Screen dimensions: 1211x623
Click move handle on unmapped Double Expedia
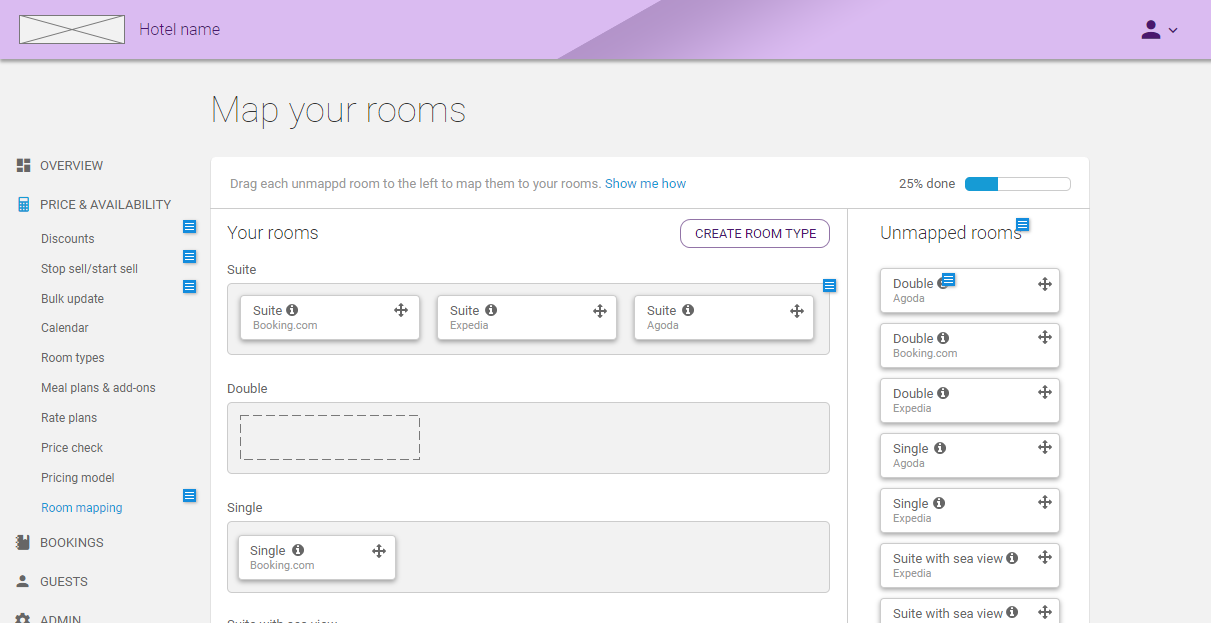pos(1045,392)
